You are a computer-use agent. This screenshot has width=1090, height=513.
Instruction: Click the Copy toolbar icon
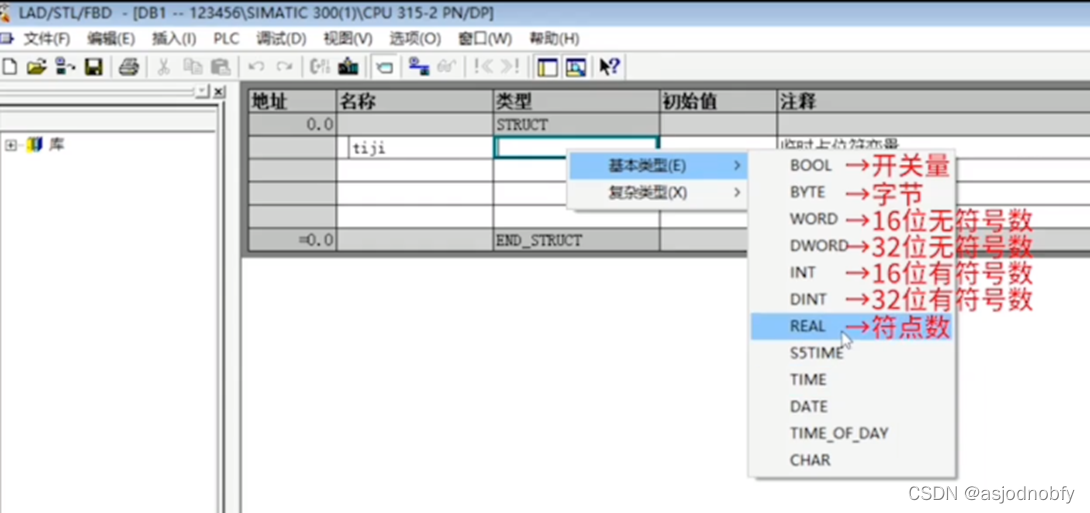pos(192,67)
